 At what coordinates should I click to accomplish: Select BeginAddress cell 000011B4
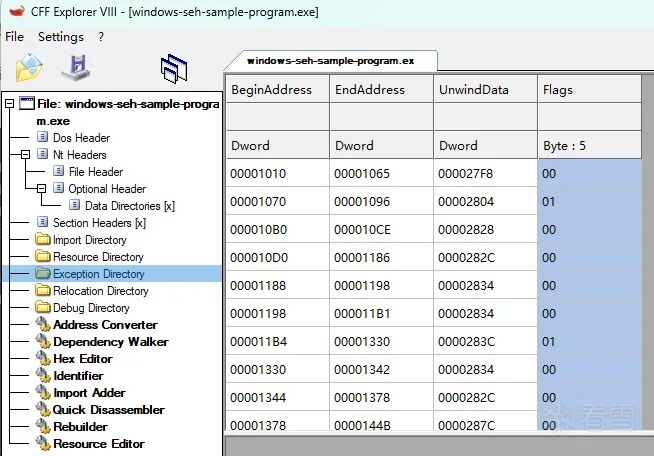pyautogui.click(x=278, y=341)
